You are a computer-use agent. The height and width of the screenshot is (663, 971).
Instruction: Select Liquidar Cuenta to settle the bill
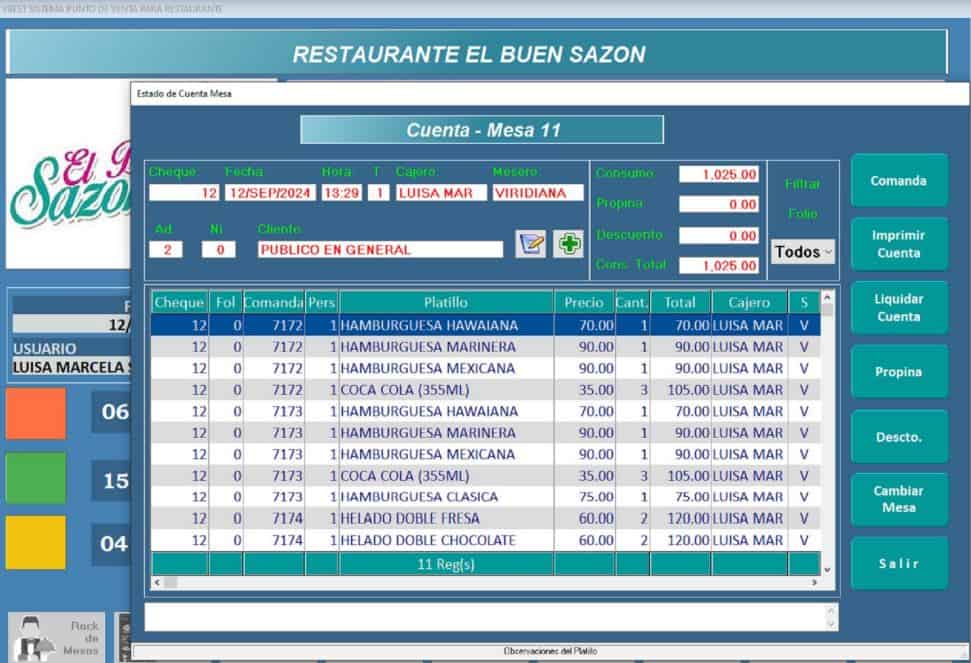pos(898,308)
